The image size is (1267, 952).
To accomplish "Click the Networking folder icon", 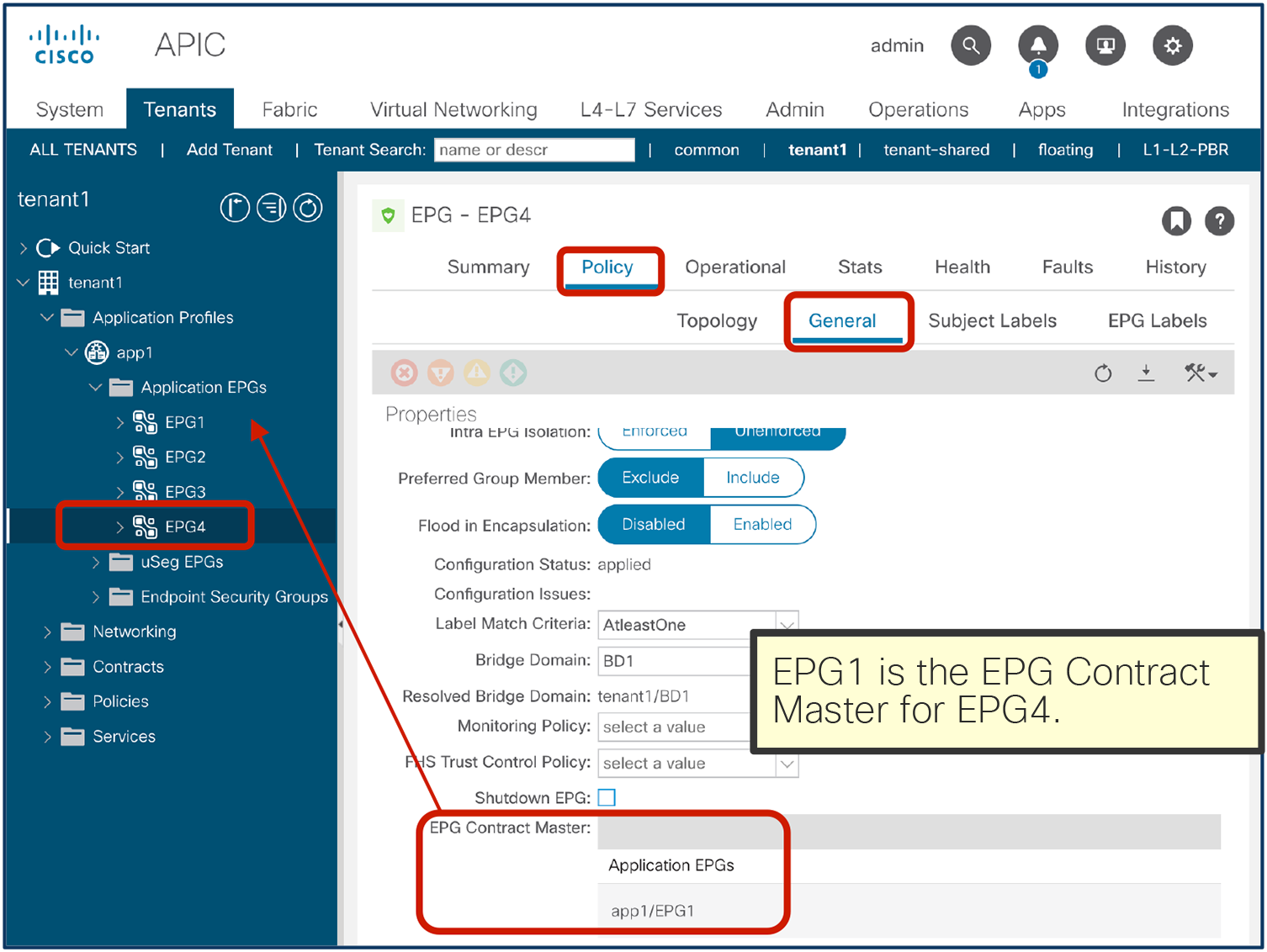I will [73, 632].
